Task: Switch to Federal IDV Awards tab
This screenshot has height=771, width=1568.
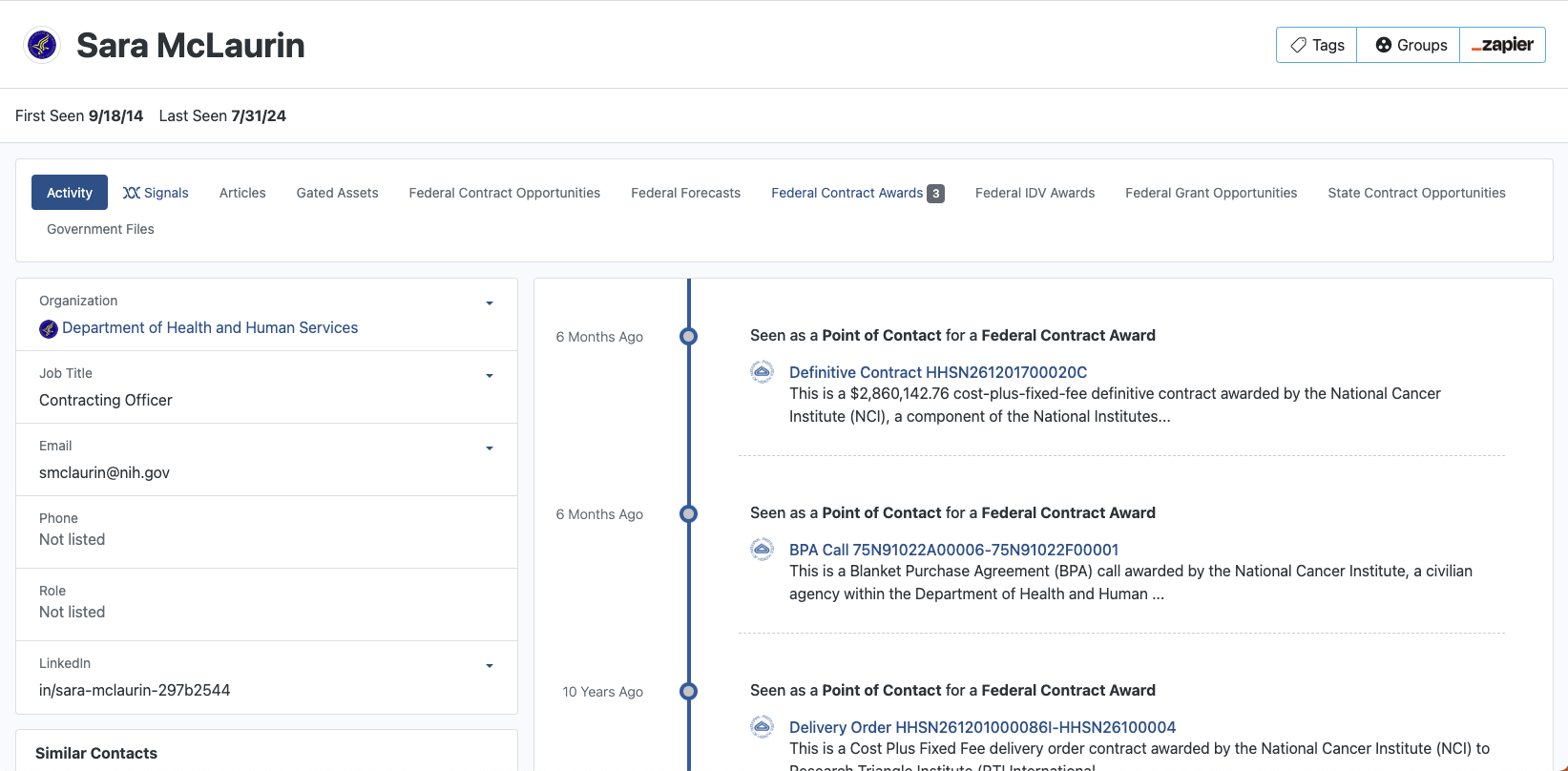Action: point(1035,193)
